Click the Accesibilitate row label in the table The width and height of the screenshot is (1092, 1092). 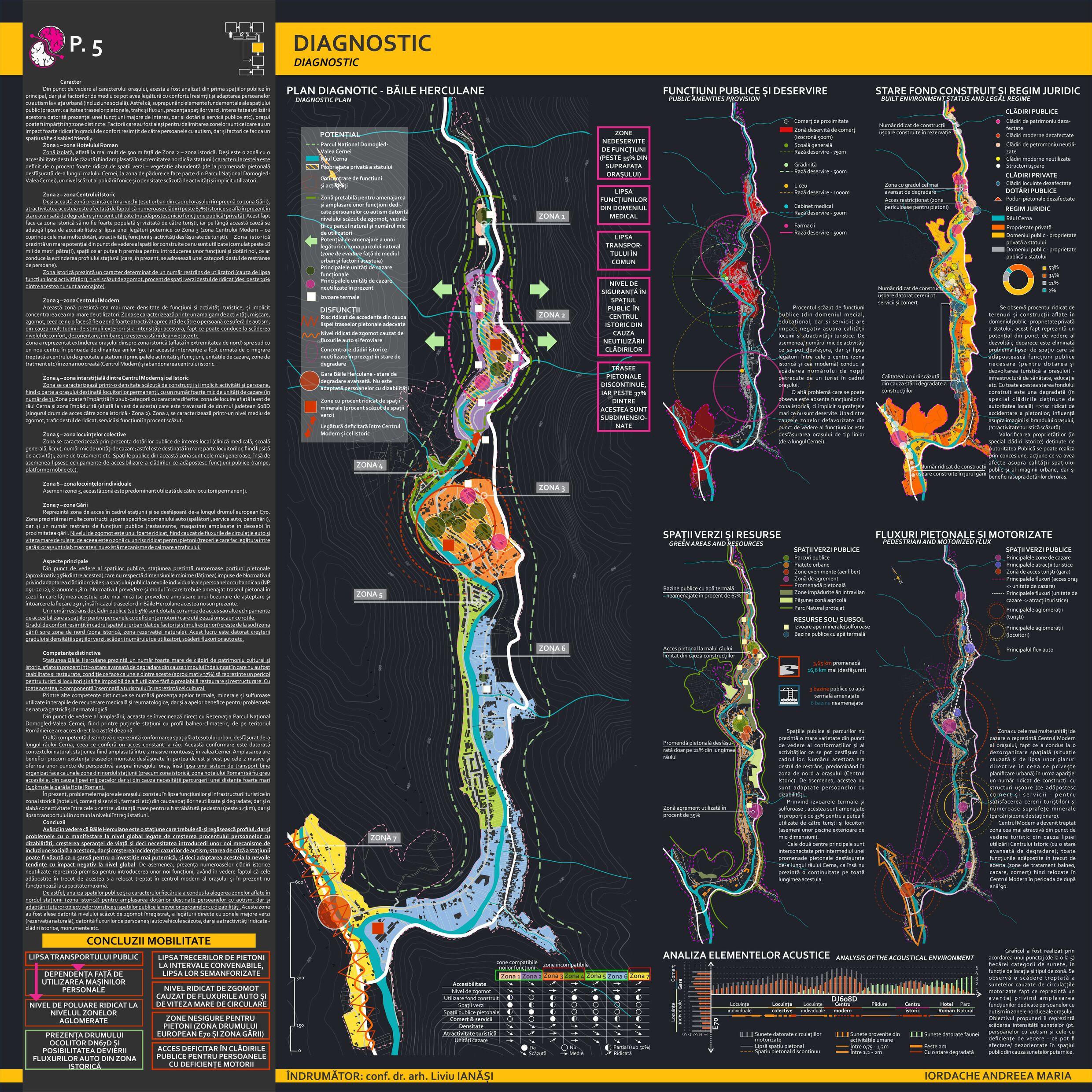coord(469,984)
